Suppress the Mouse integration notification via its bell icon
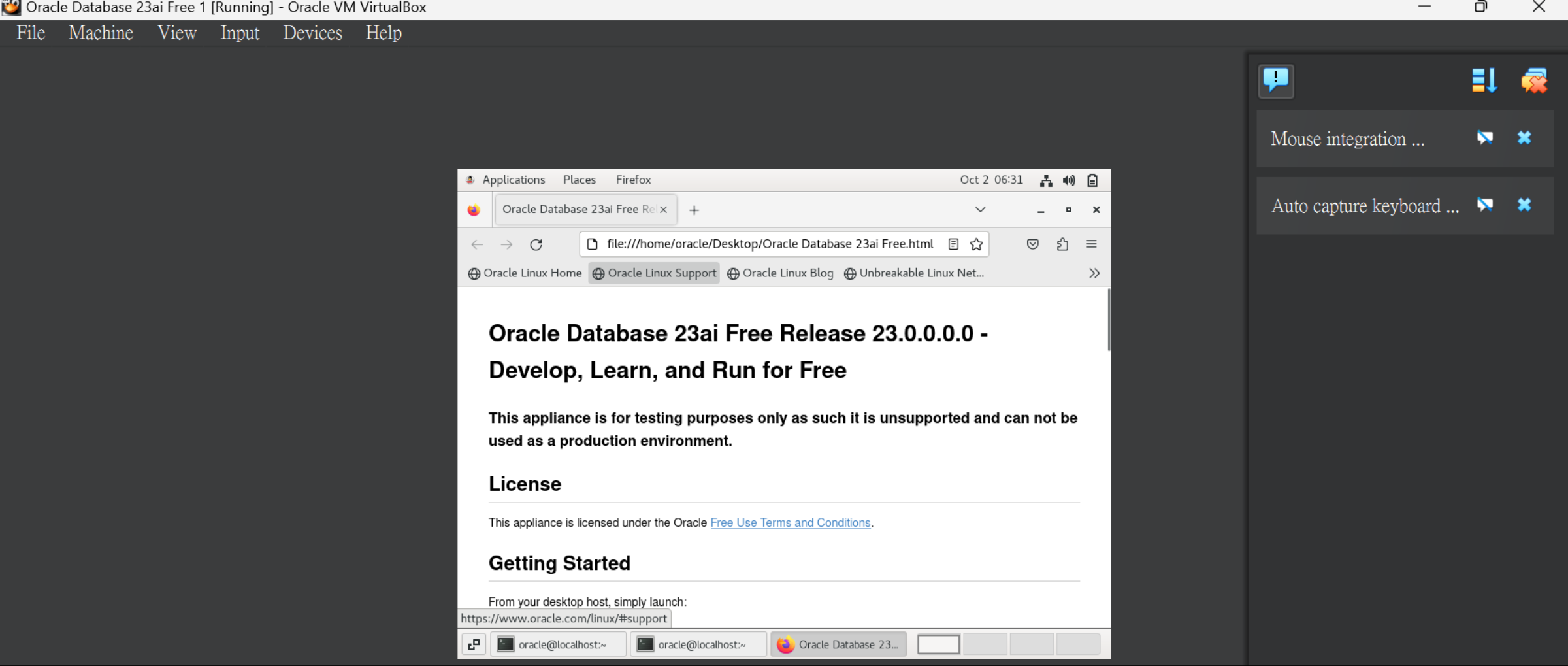The width and height of the screenshot is (1568, 666). point(1484,138)
